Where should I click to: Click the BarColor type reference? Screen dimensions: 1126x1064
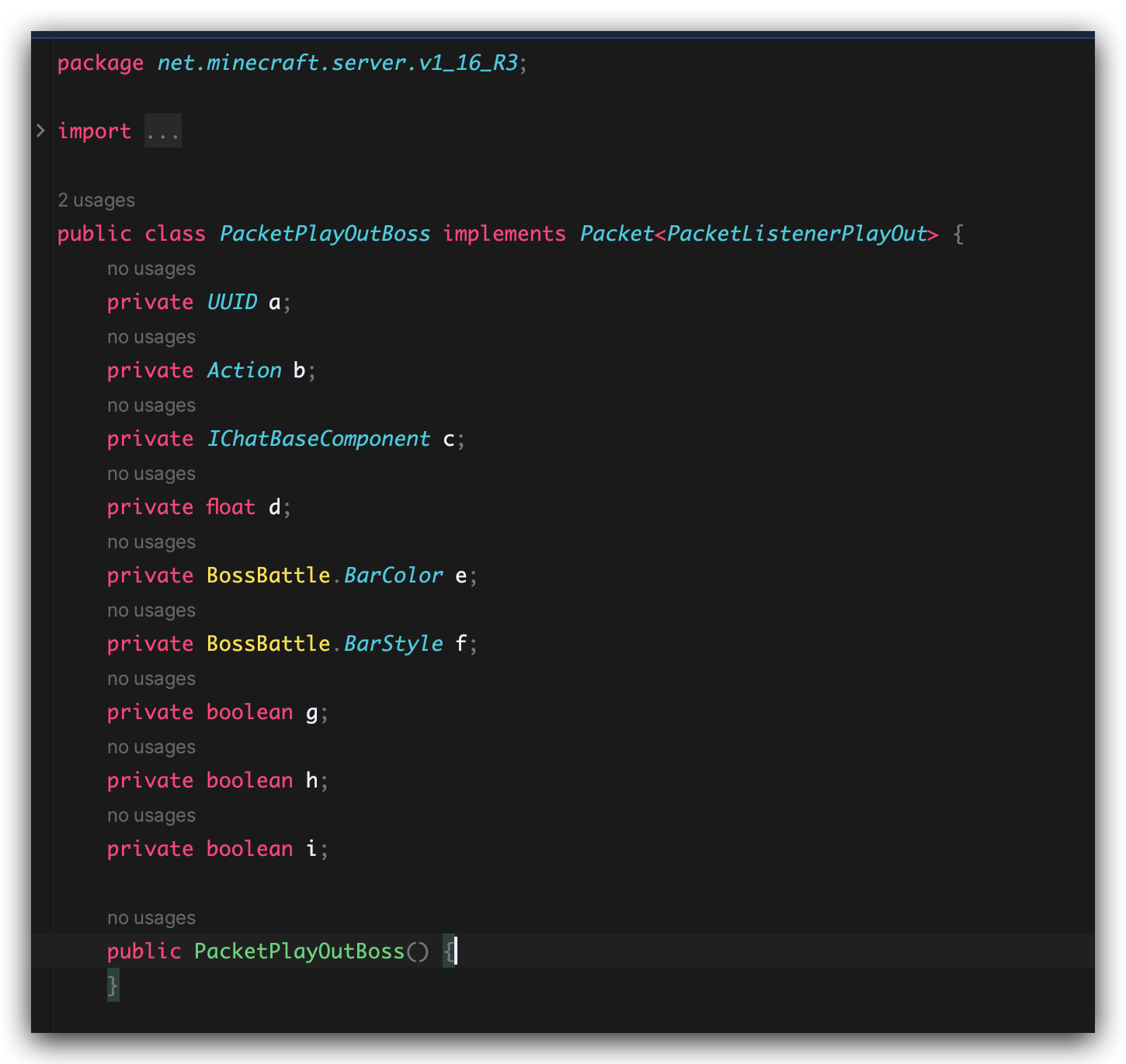393,575
